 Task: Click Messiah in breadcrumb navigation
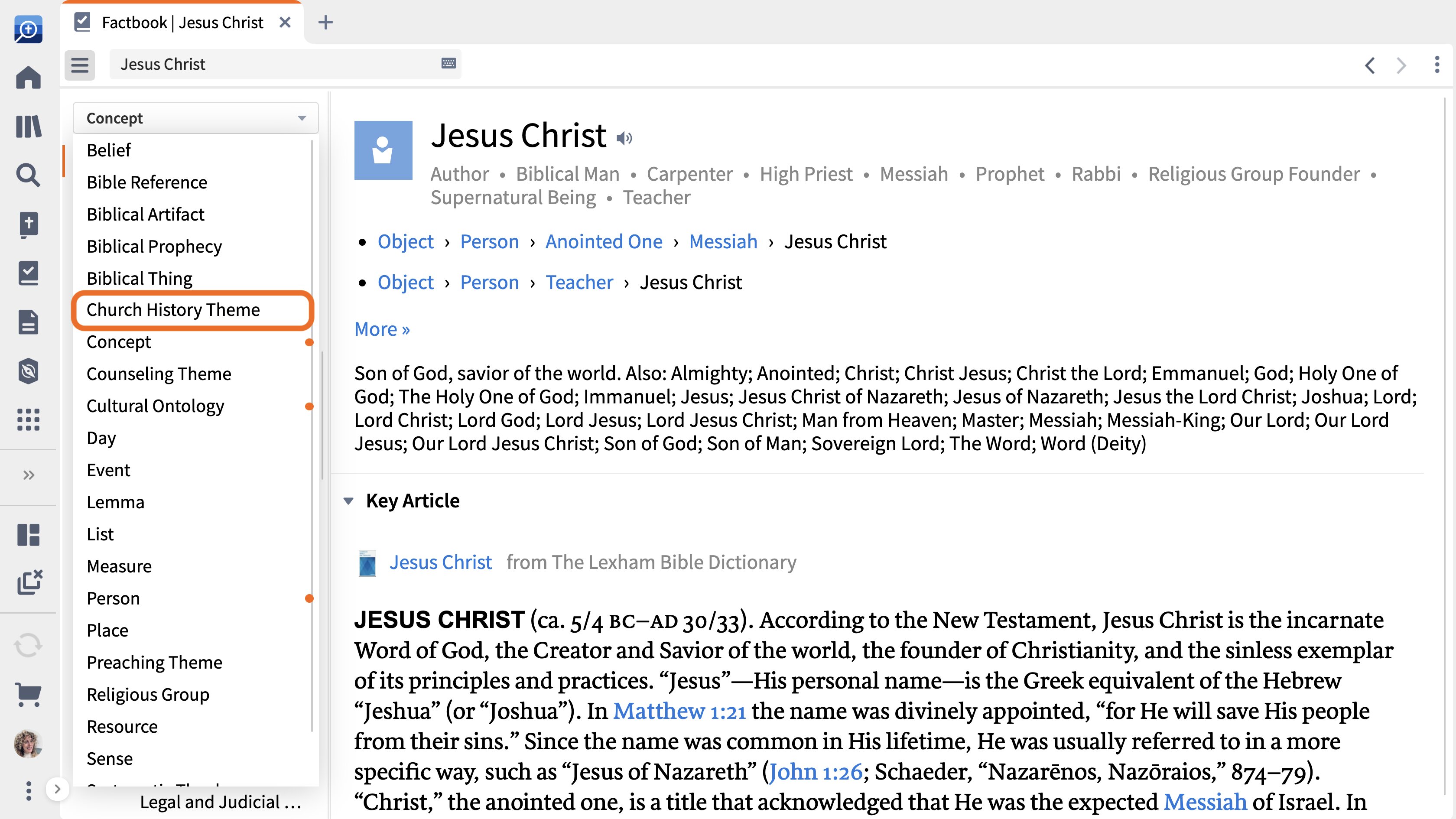pos(721,241)
